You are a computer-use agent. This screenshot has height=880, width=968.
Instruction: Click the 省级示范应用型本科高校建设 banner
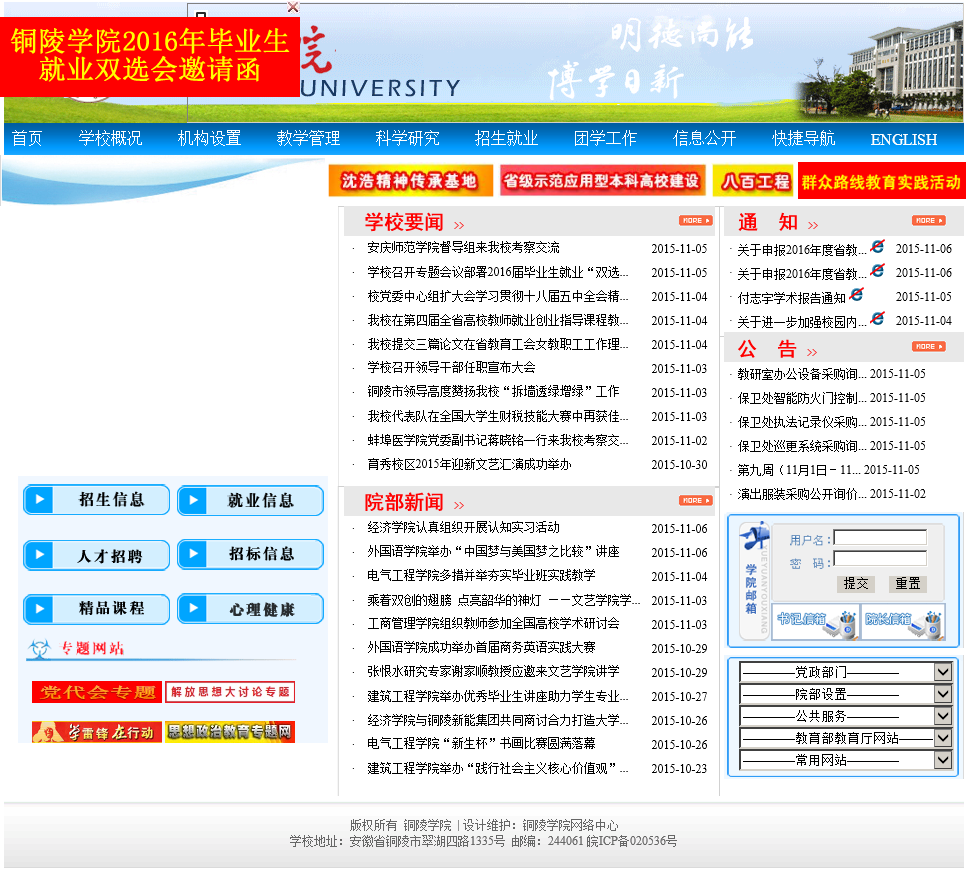(x=603, y=180)
